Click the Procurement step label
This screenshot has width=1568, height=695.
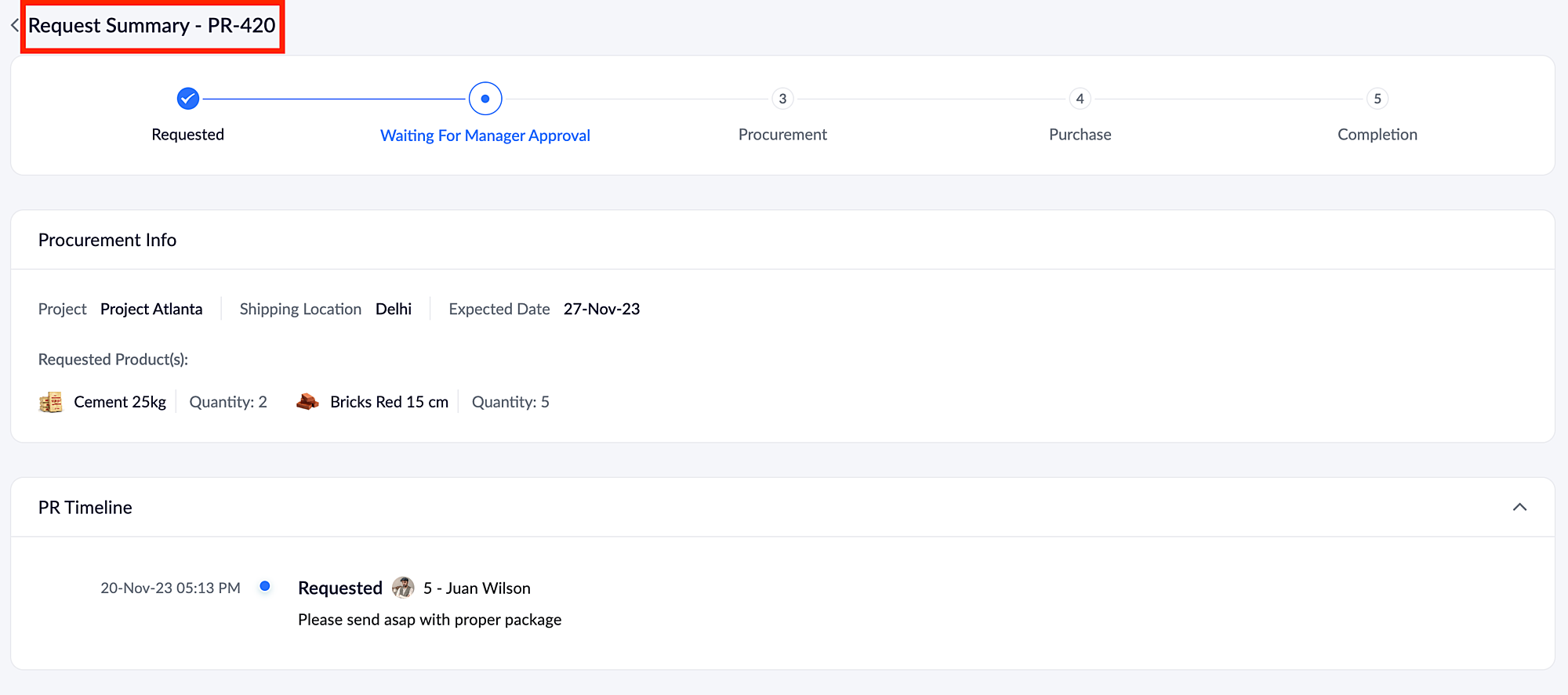coord(782,135)
